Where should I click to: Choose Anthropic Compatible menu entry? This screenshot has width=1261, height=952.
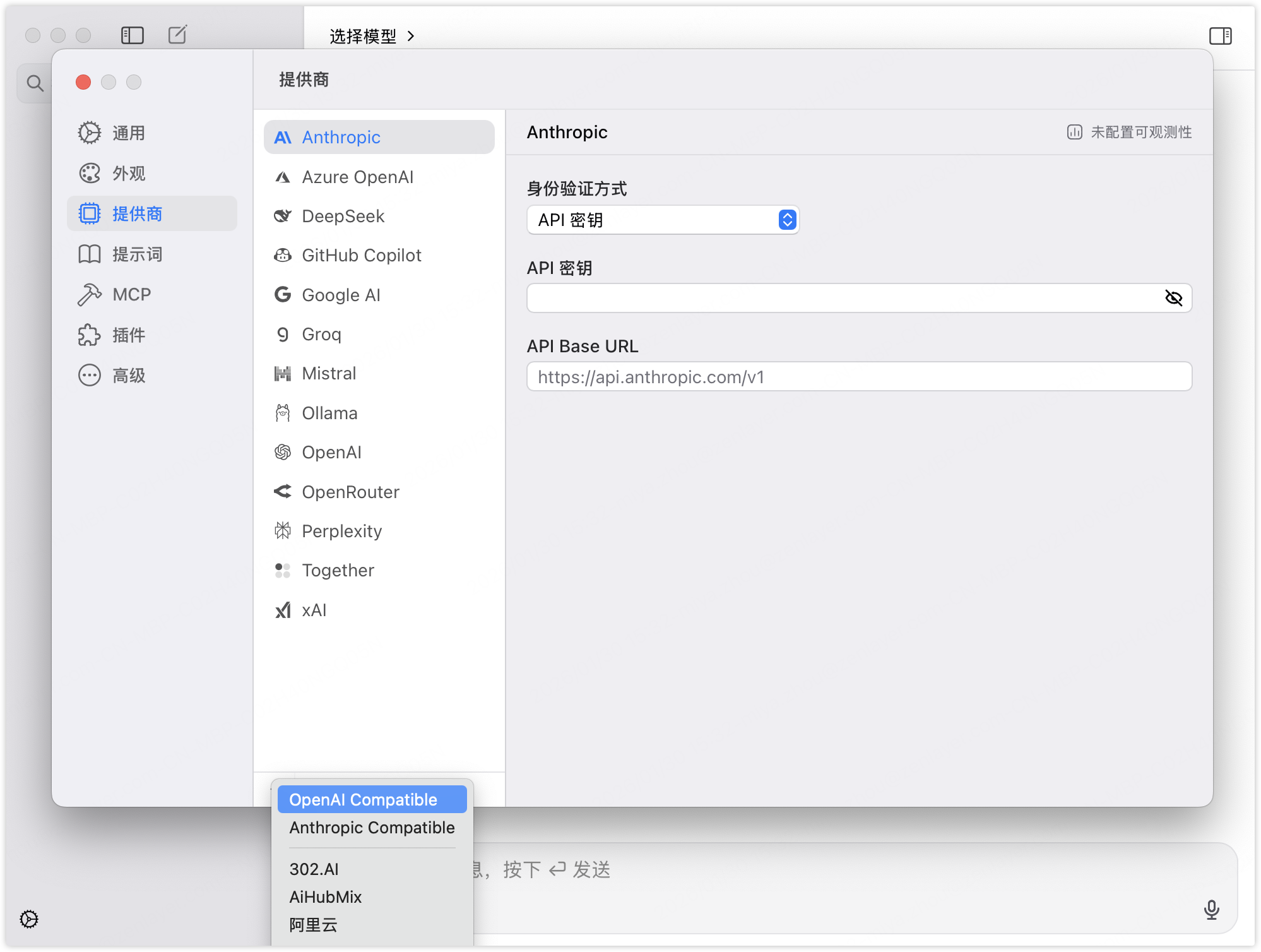pyautogui.click(x=372, y=828)
